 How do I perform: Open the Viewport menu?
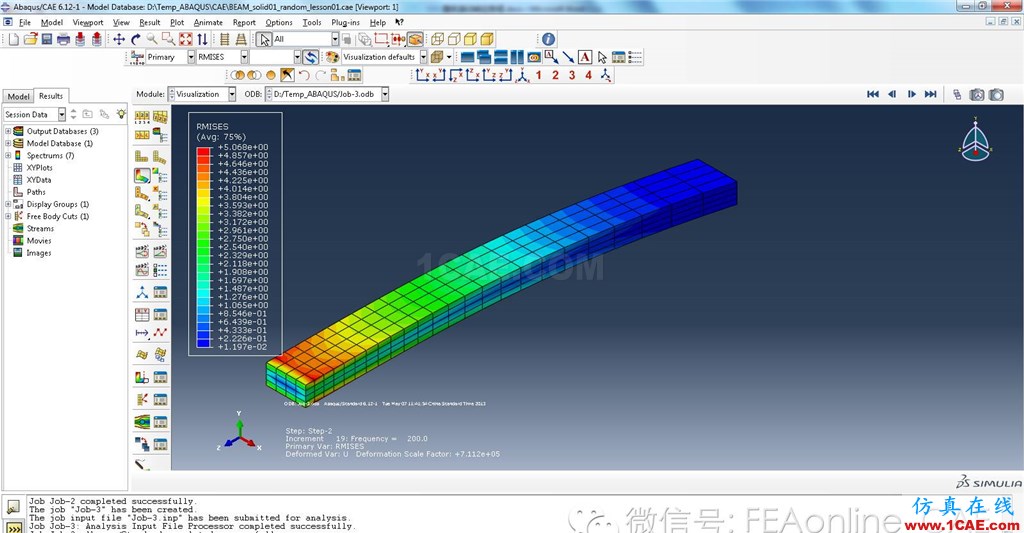tap(88, 22)
